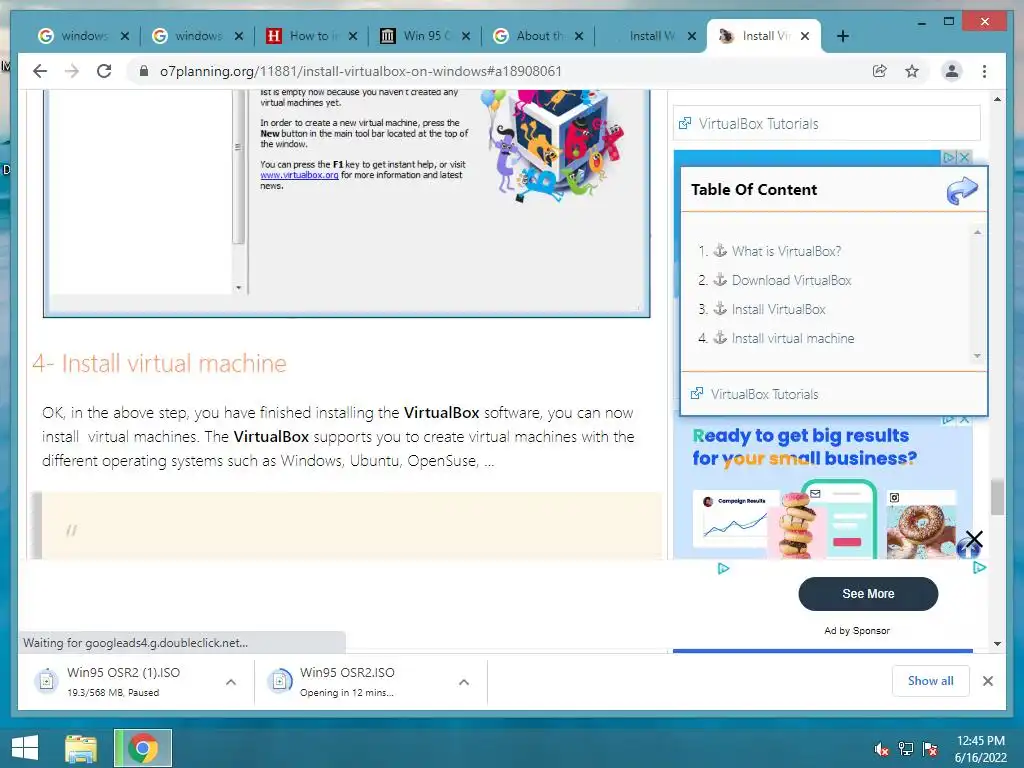
Task: Close the 'Install W' tab
Action: [692, 36]
